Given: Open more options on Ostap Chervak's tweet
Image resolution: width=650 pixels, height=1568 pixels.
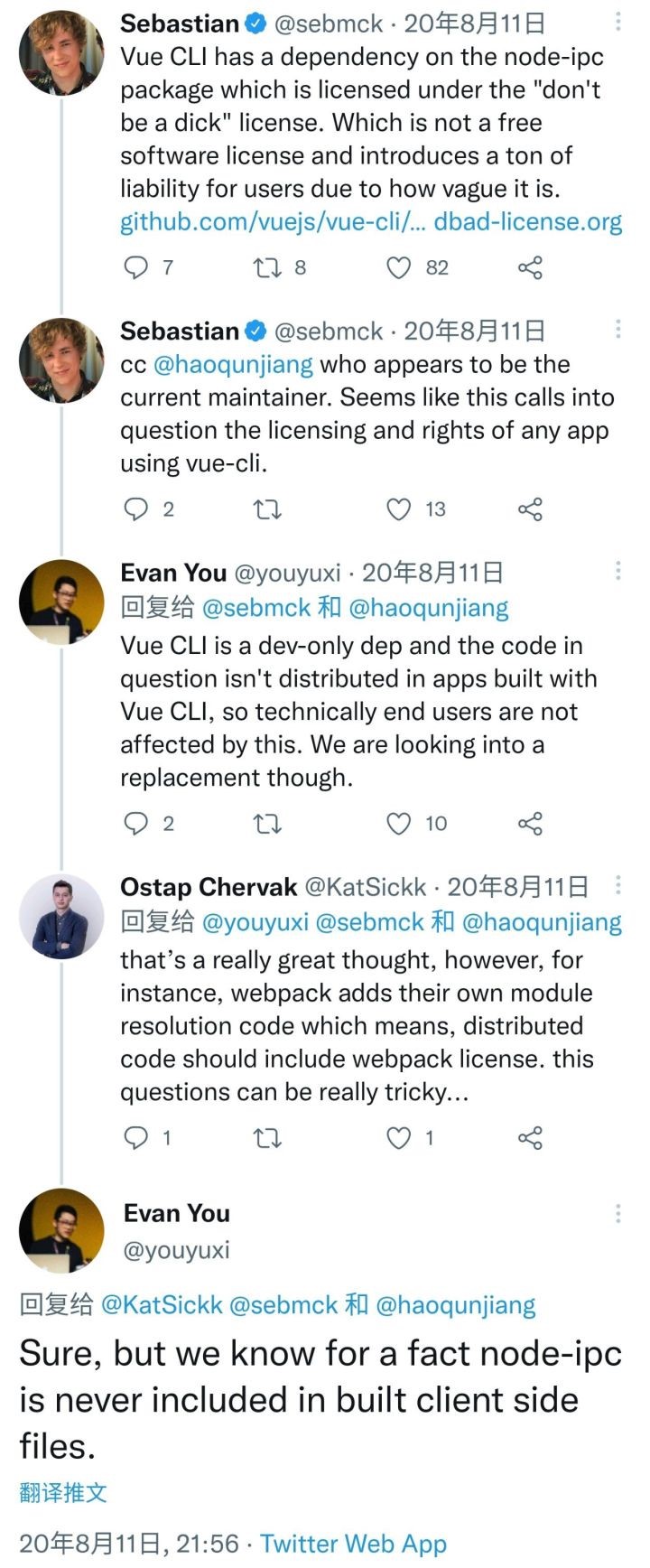Looking at the screenshot, I should pyautogui.click(x=618, y=885).
